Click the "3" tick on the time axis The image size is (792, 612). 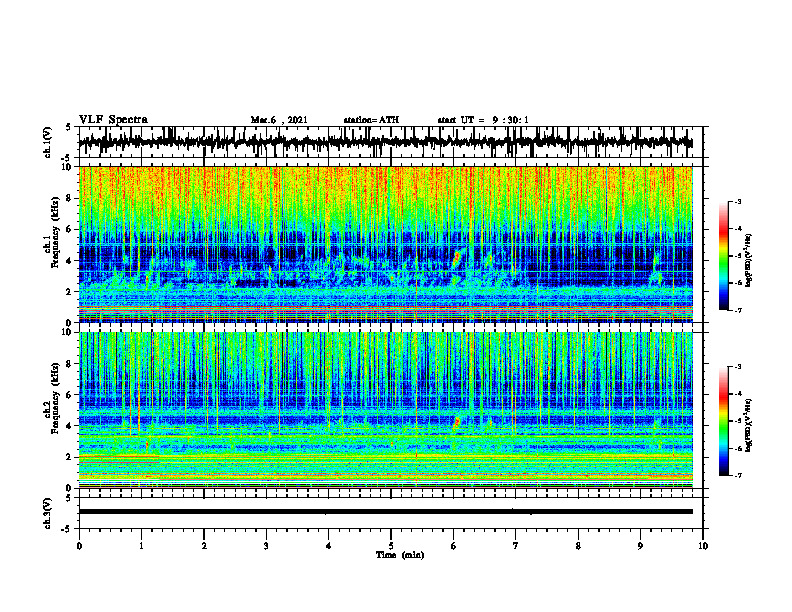(x=266, y=546)
